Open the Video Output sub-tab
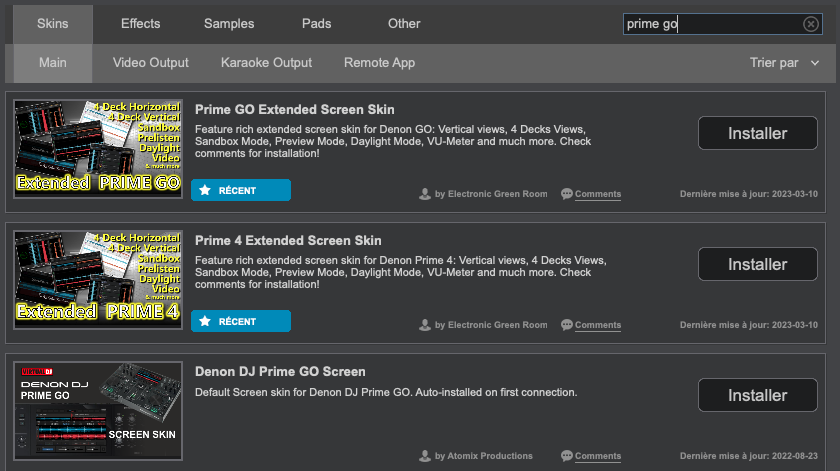840x471 pixels. click(x=151, y=63)
